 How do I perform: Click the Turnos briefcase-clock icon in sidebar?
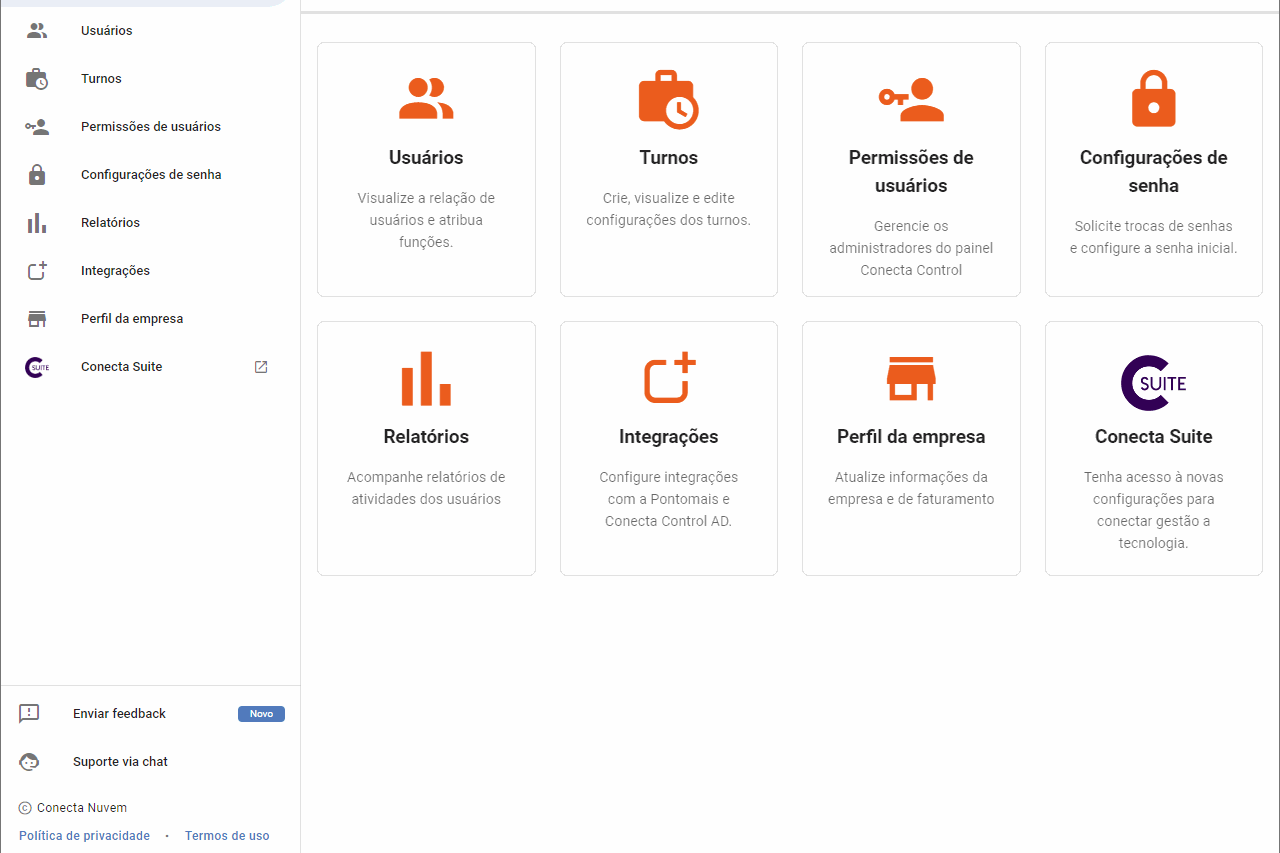coord(37,79)
